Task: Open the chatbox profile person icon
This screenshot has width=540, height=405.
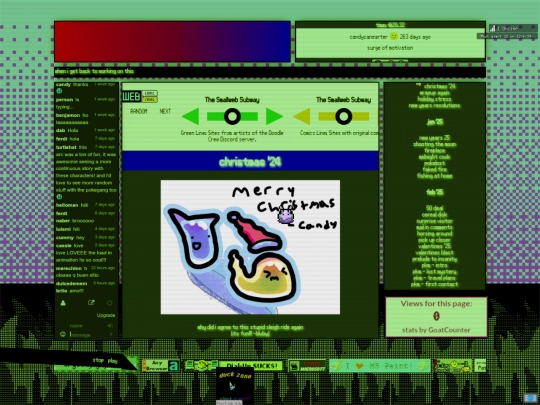Action: (x=63, y=303)
